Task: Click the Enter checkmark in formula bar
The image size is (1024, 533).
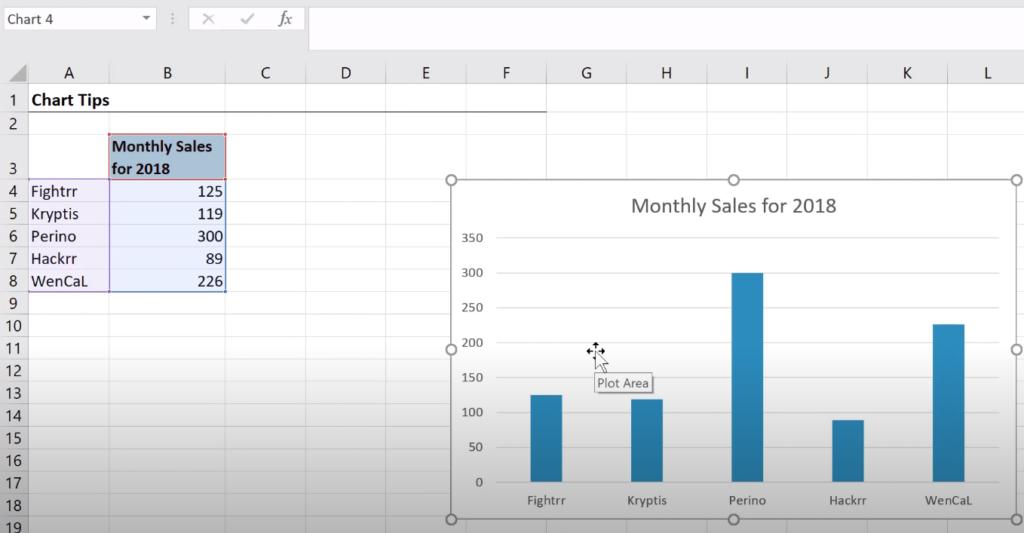Action: click(x=246, y=19)
